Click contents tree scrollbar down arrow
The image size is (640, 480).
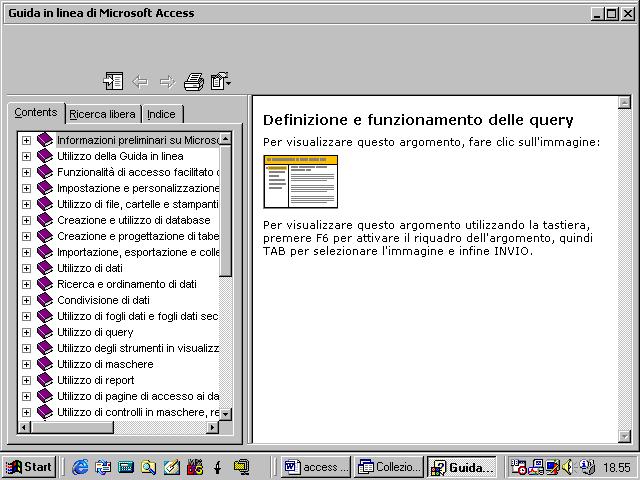(x=226, y=414)
